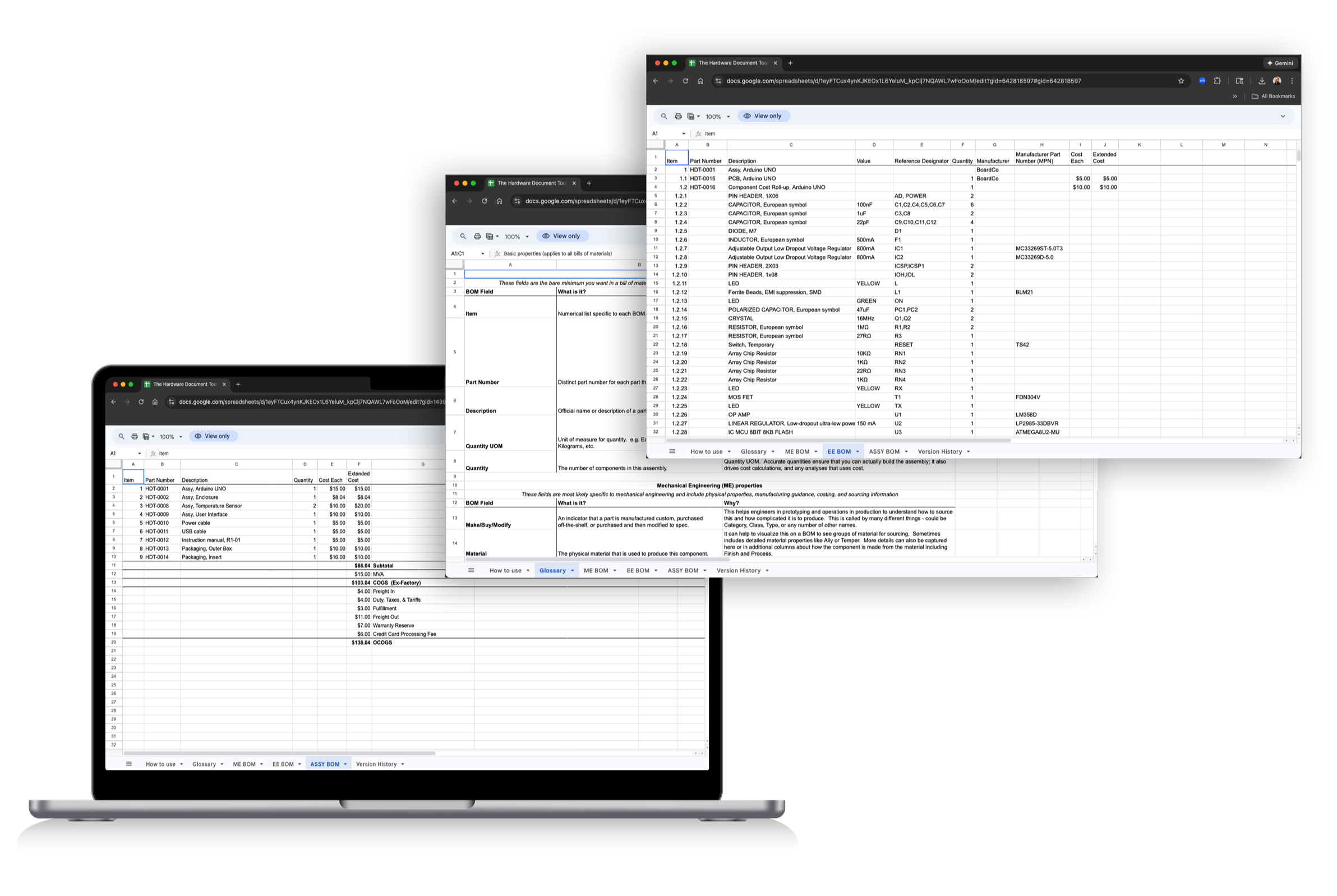Select the ME BOM sheet tab in the Glossary window
This screenshot has width=1337, height=896.
[596, 570]
